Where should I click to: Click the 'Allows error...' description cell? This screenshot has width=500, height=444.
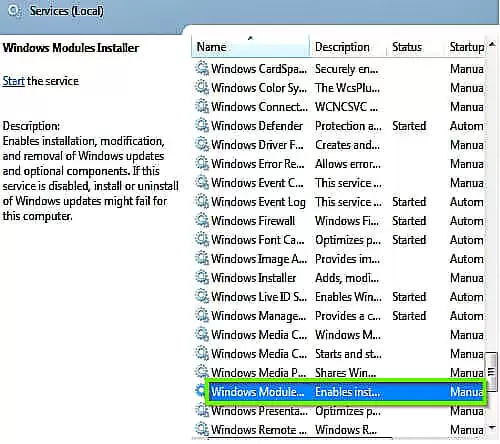pos(348,164)
